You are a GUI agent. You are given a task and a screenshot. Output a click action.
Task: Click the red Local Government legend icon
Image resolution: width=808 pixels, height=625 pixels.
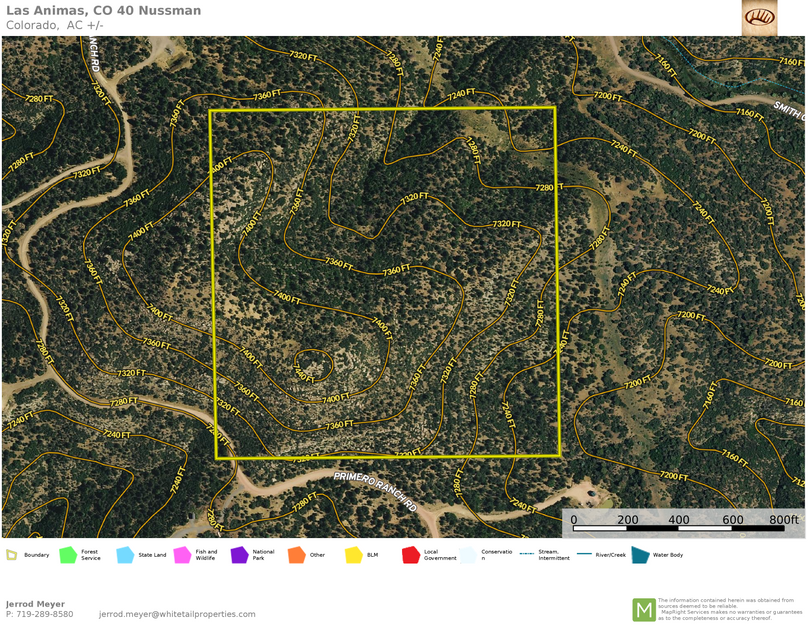410,555
